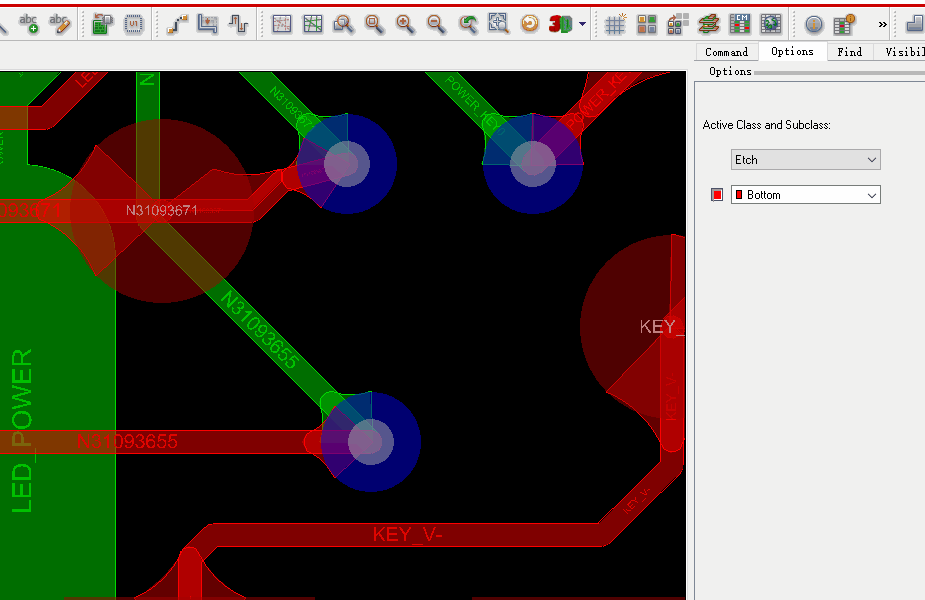
Task: Click the add text icon
Action: tap(29, 23)
